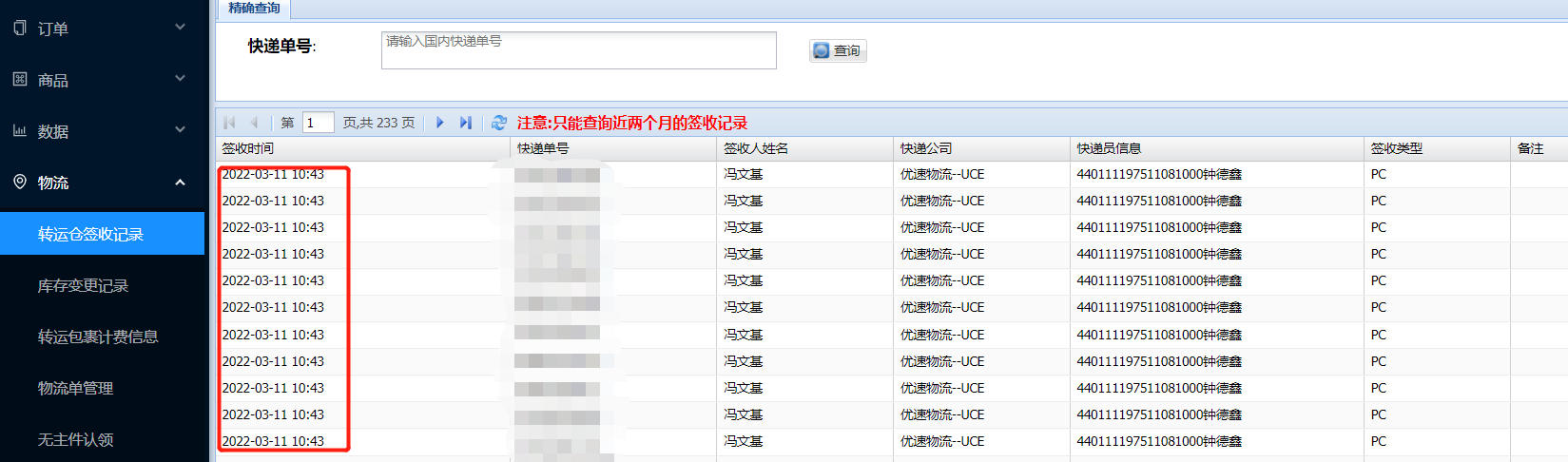Screen dimensions: 1568x462
Task: Click the 数据 menu label
Action: click(53, 131)
